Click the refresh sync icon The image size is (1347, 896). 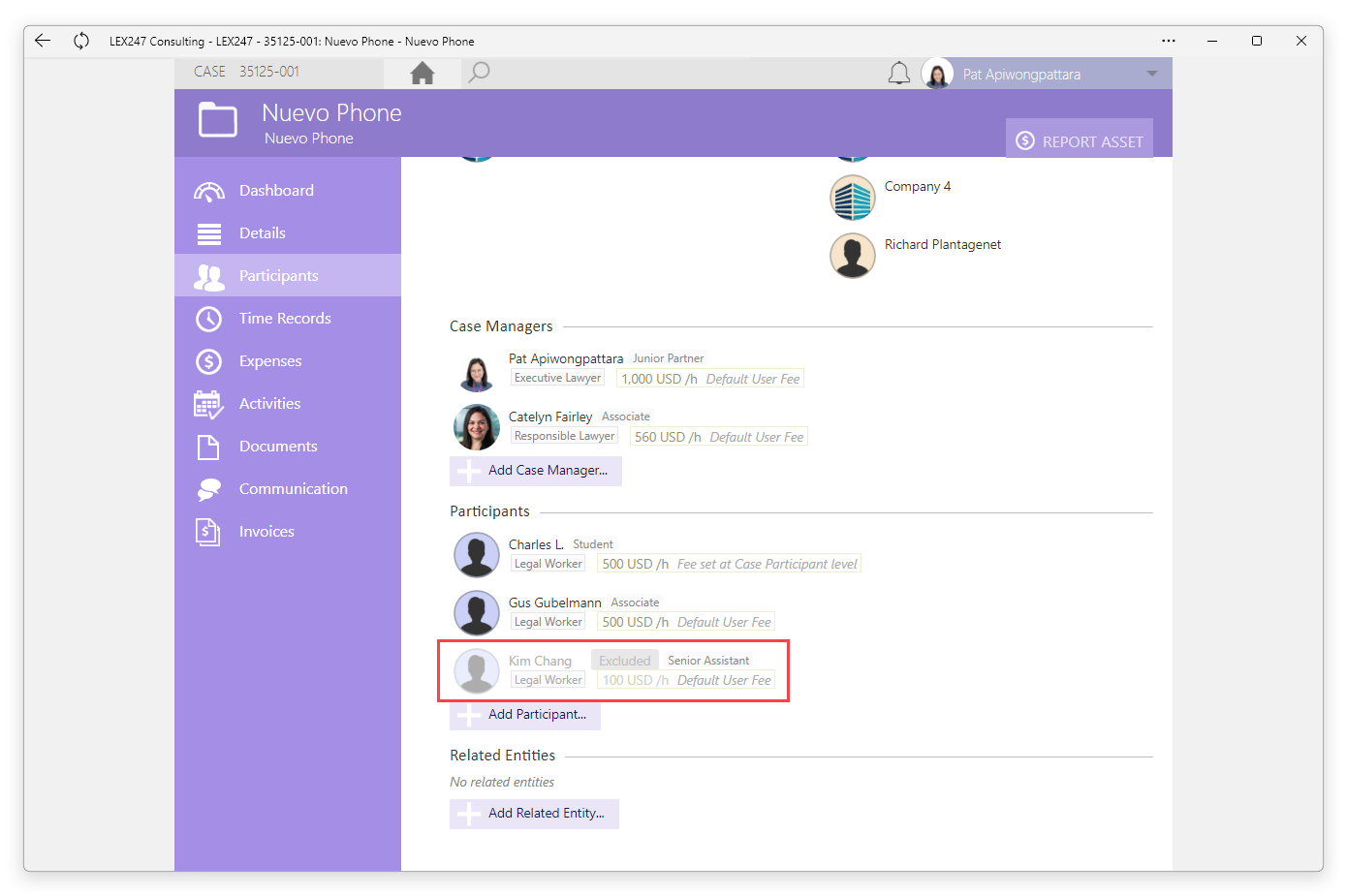(81, 41)
